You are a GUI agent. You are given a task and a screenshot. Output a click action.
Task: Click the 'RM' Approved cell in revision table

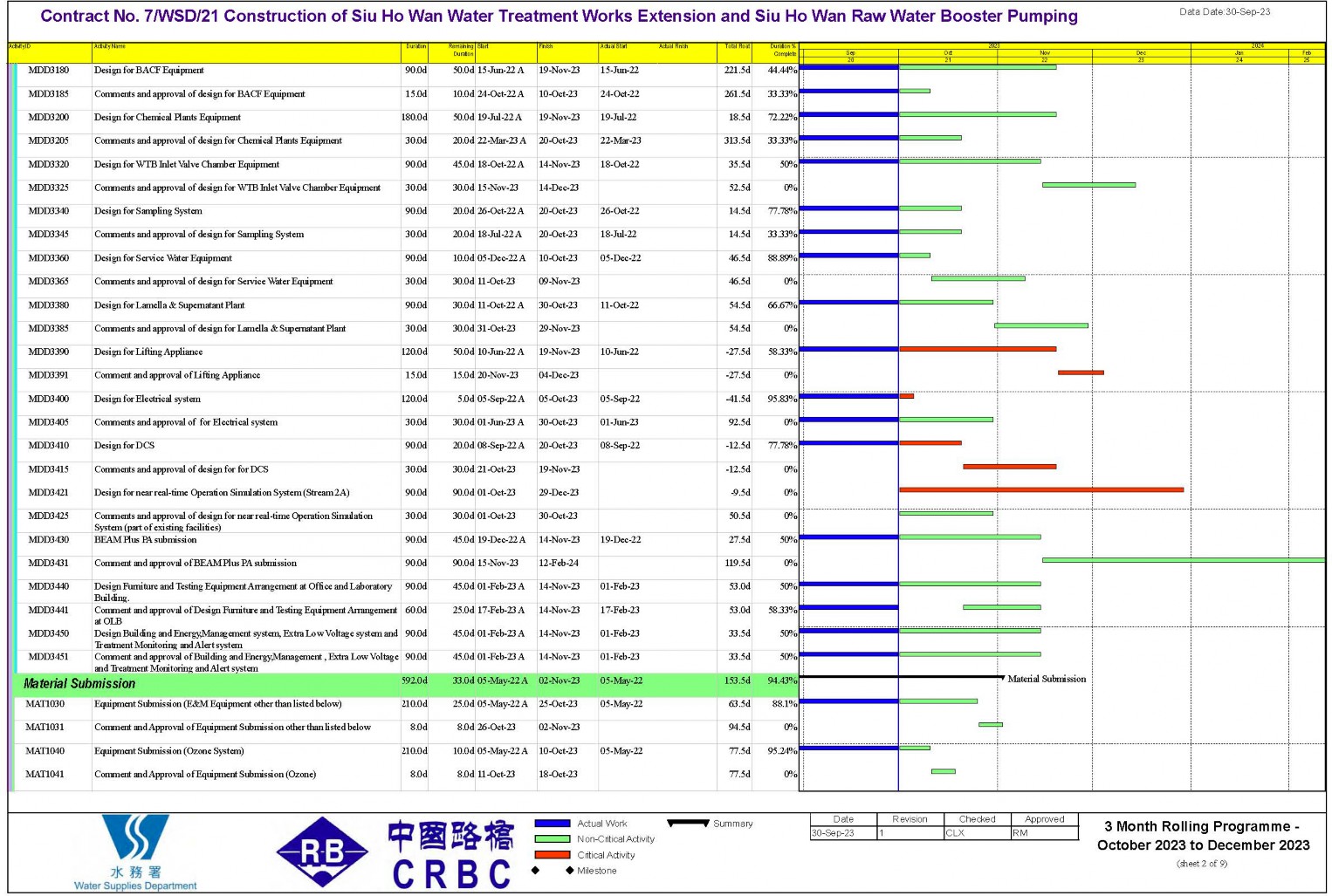pyautogui.click(x=1045, y=833)
